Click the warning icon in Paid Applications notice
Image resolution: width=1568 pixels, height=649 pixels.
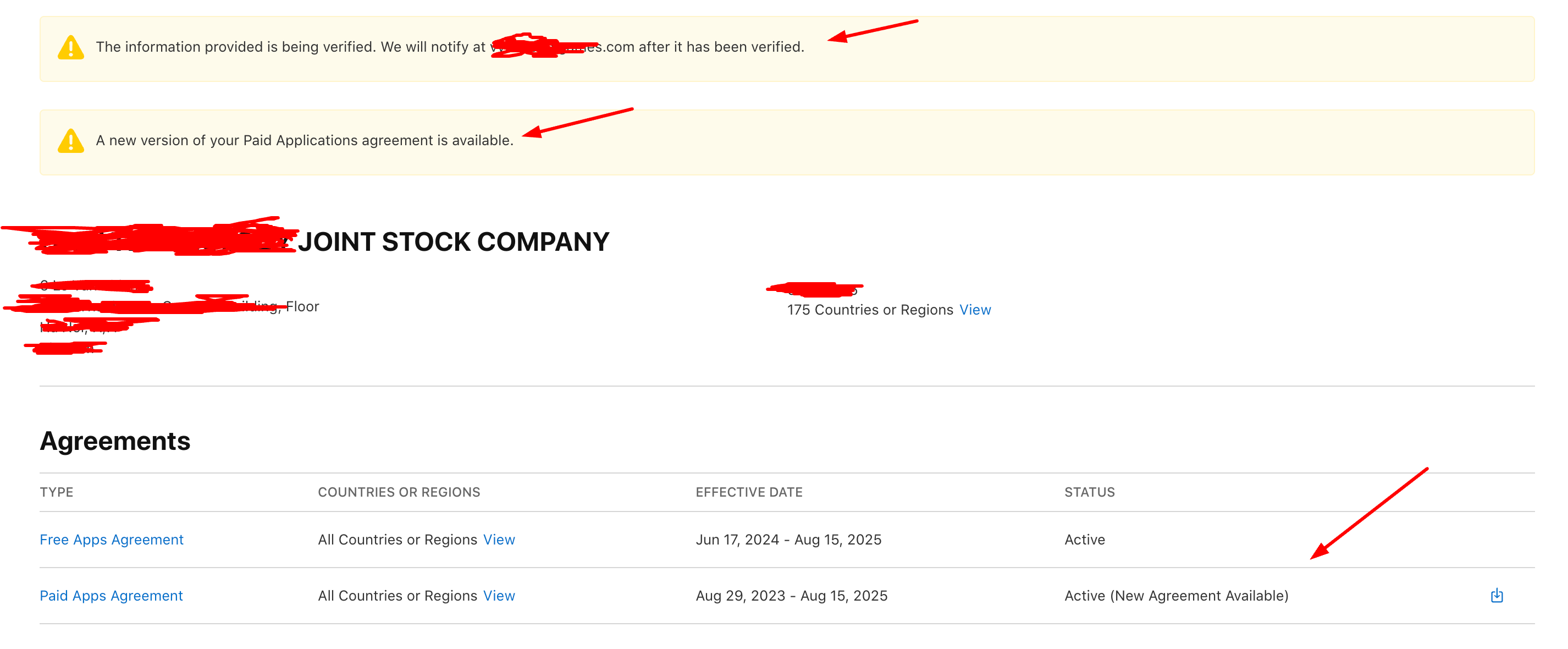pos(70,141)
